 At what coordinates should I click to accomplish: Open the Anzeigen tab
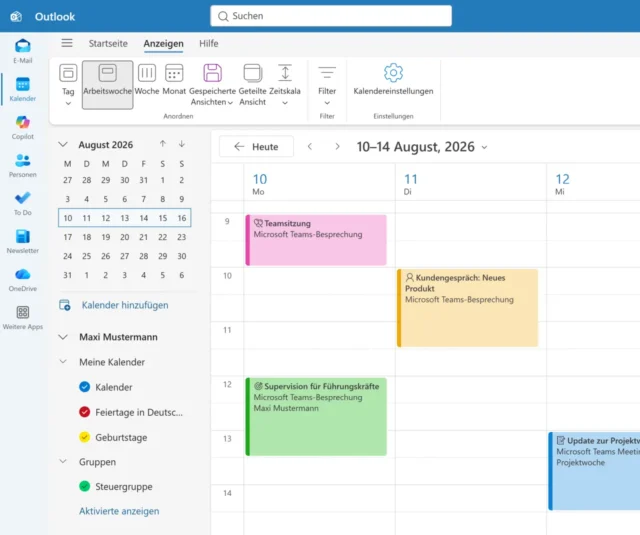coord(163,44)
